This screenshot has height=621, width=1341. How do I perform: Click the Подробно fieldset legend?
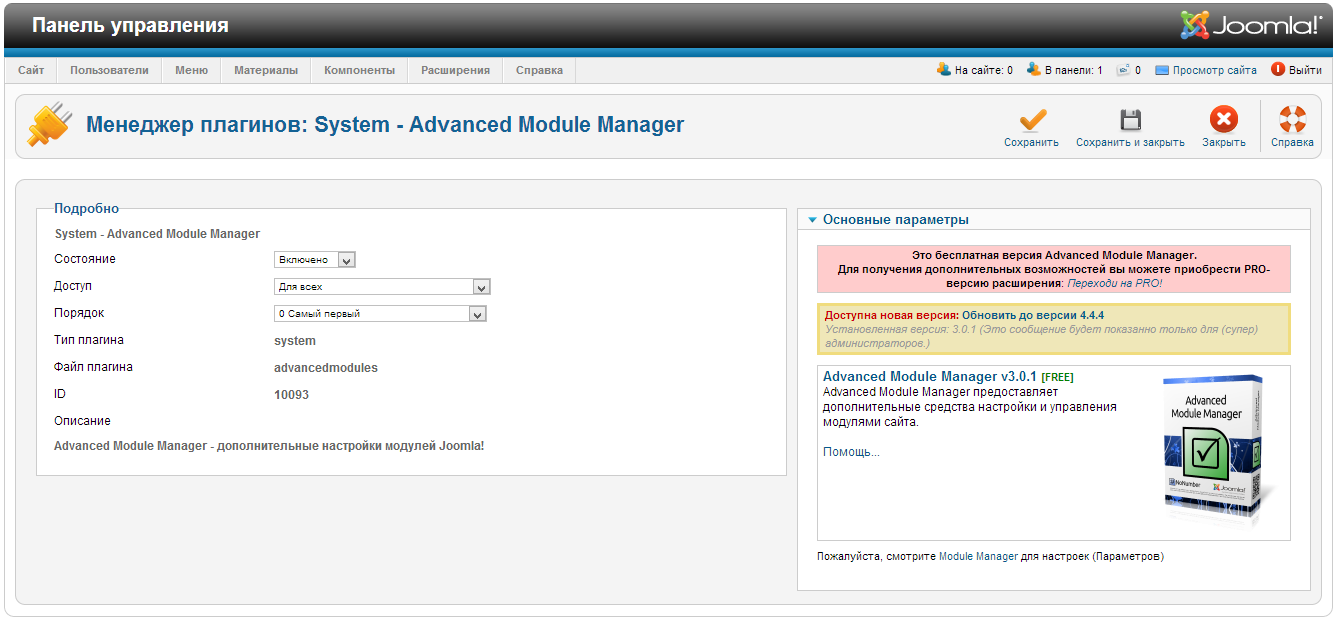86,208
